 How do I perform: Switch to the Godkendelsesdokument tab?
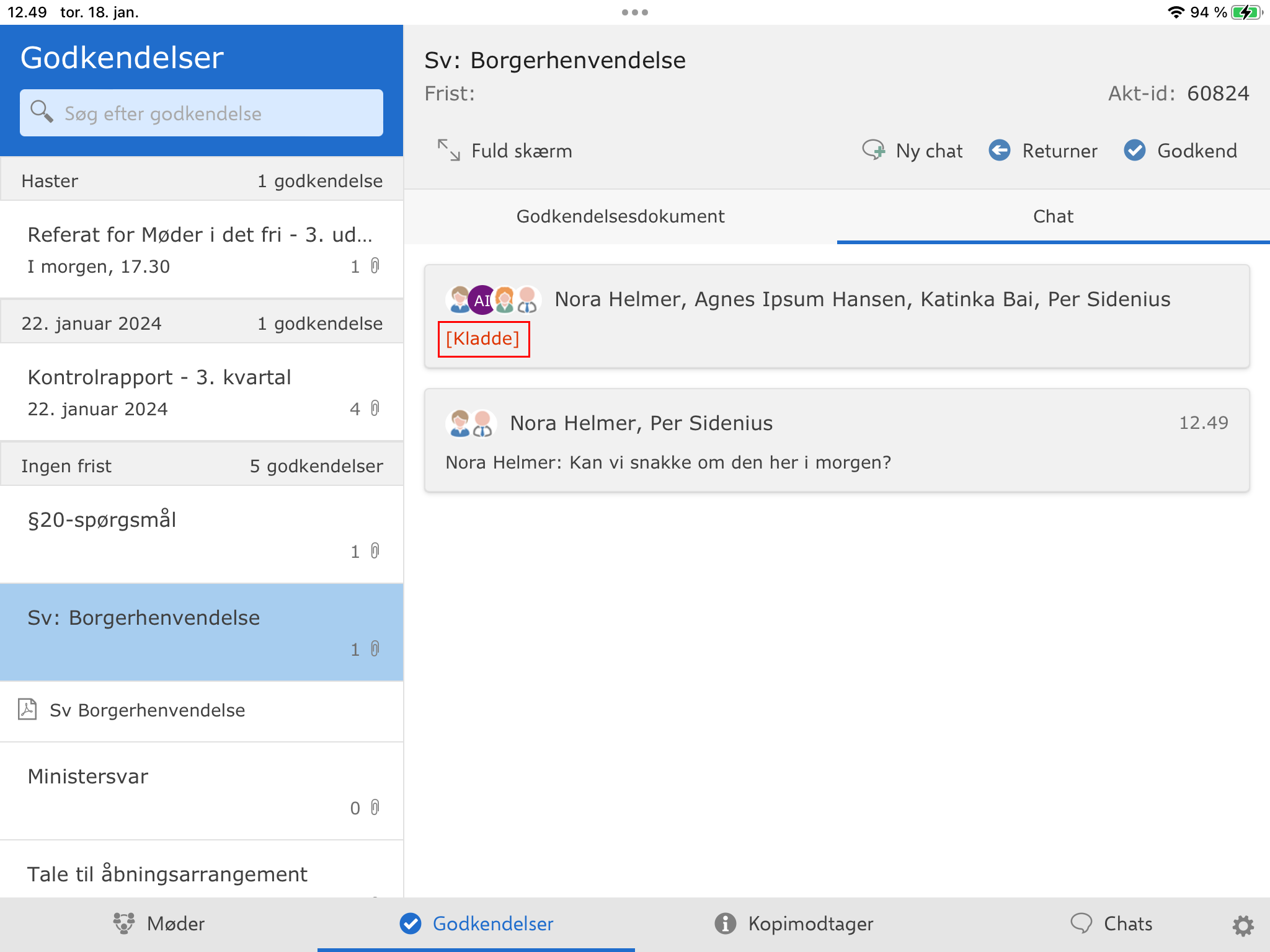click(620, 216)
